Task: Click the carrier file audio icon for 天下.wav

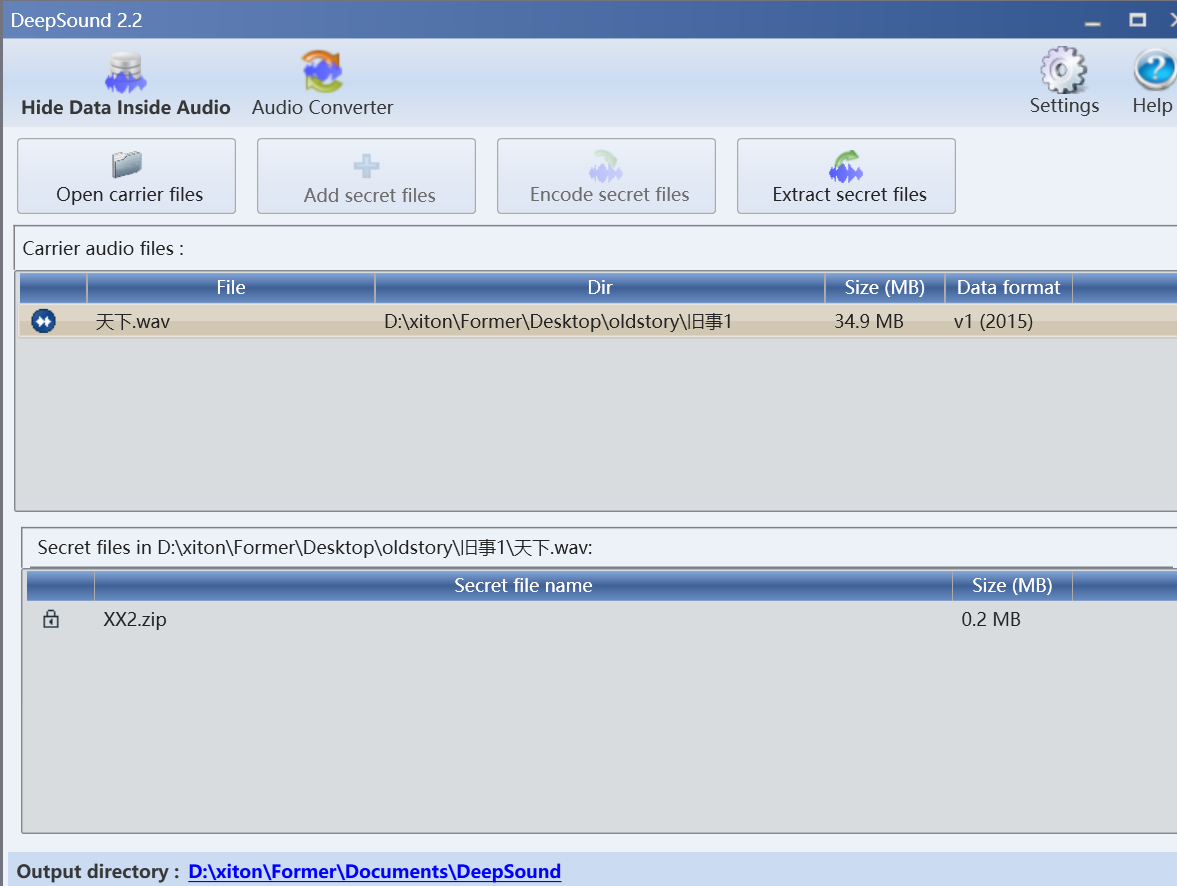Action: point(44,321)
